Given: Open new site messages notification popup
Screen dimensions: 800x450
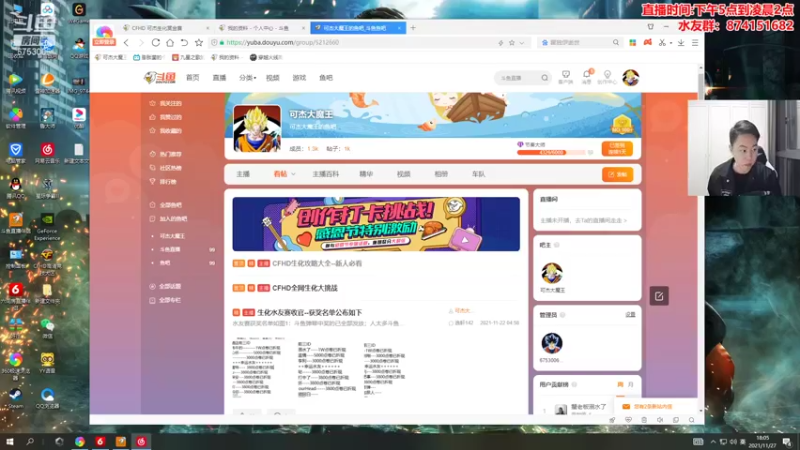Looking at the screenshot, I should 653,407.
